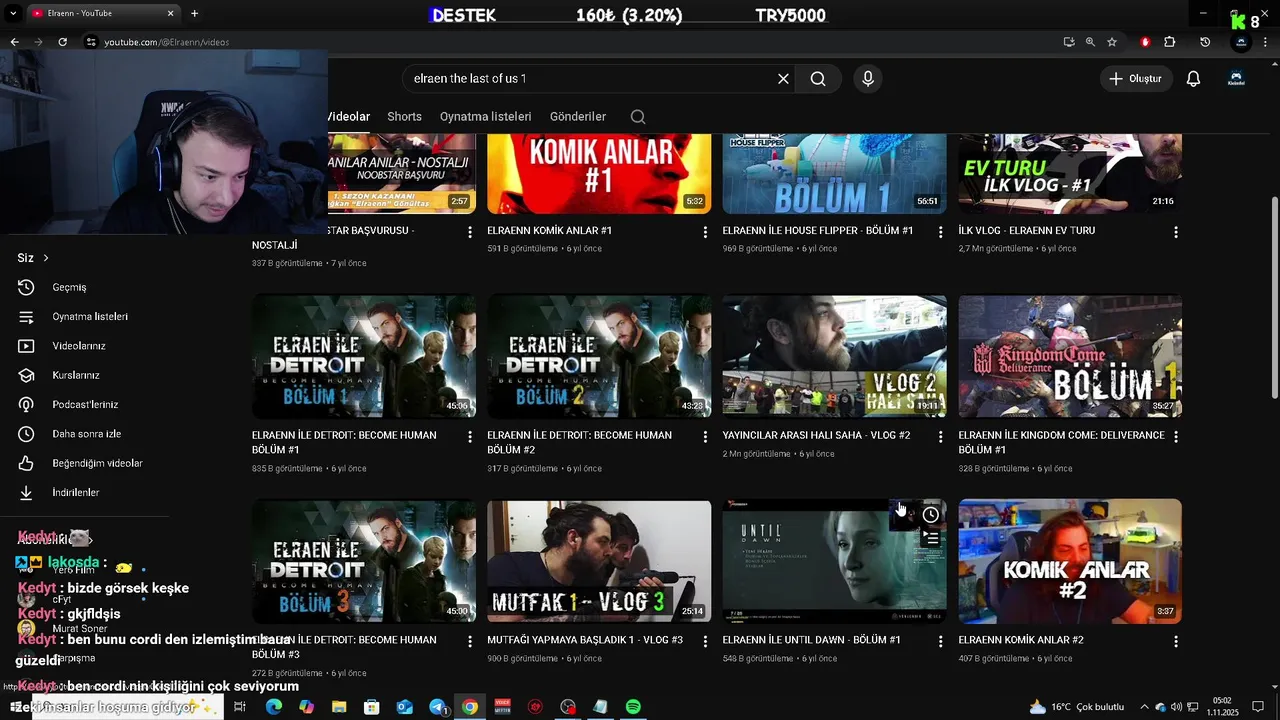Screen dimensions: 1280x720
Task: Click in the YouTube search text field
Action: click(590, 79)
